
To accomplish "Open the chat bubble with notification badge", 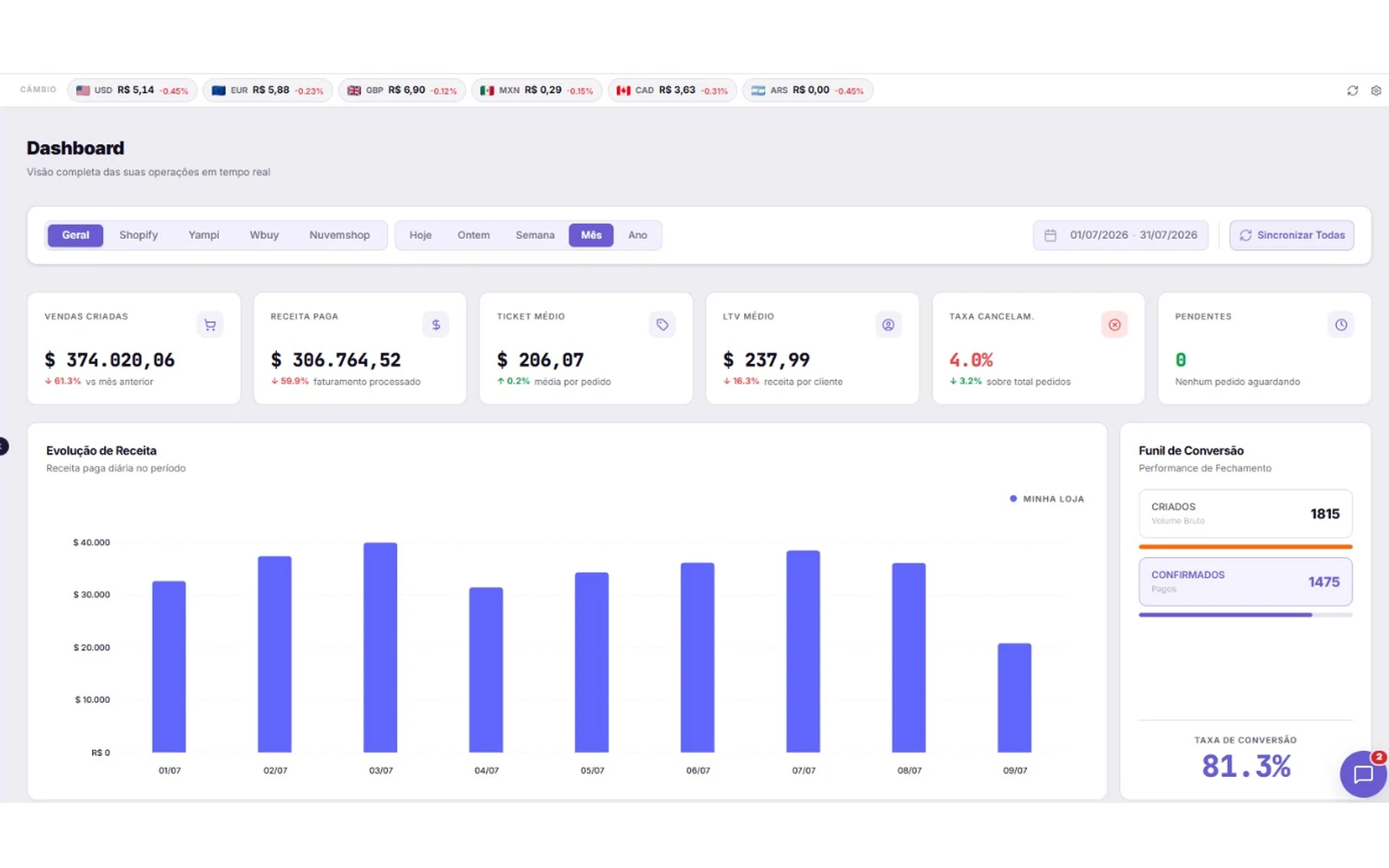I will (1363, 773).
